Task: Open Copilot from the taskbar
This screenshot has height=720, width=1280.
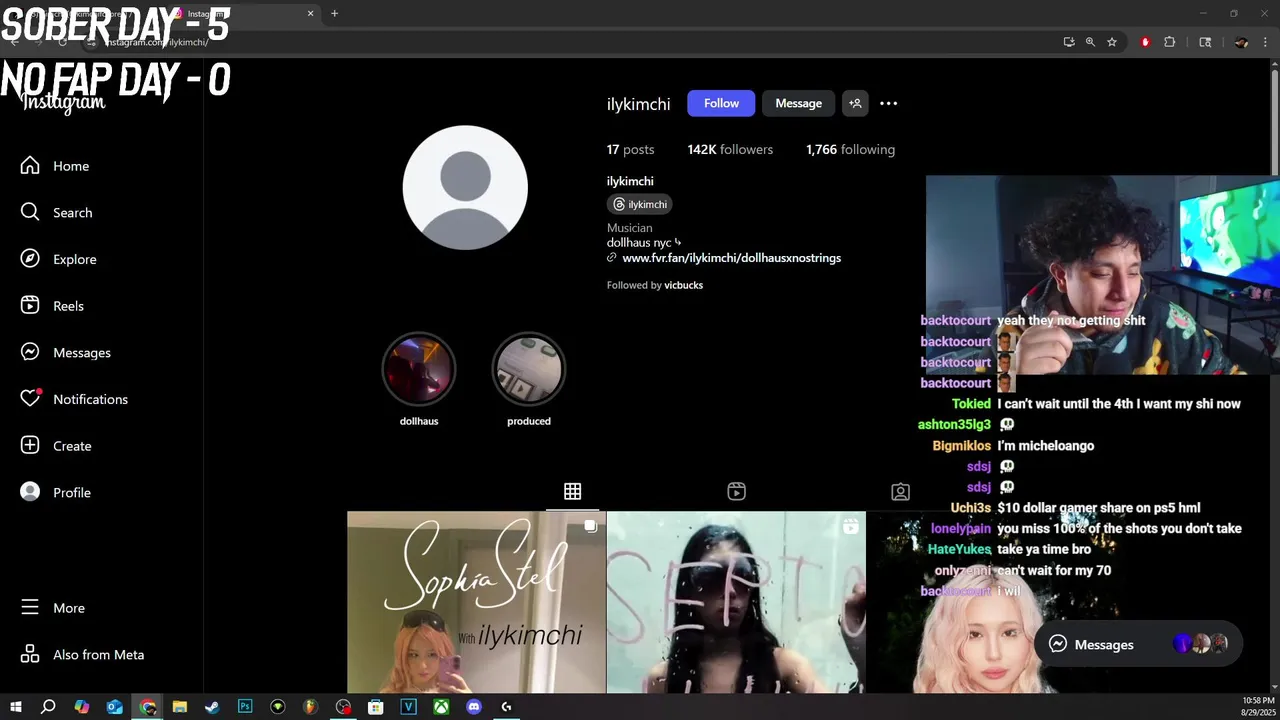Action: (x=82, y=707)
